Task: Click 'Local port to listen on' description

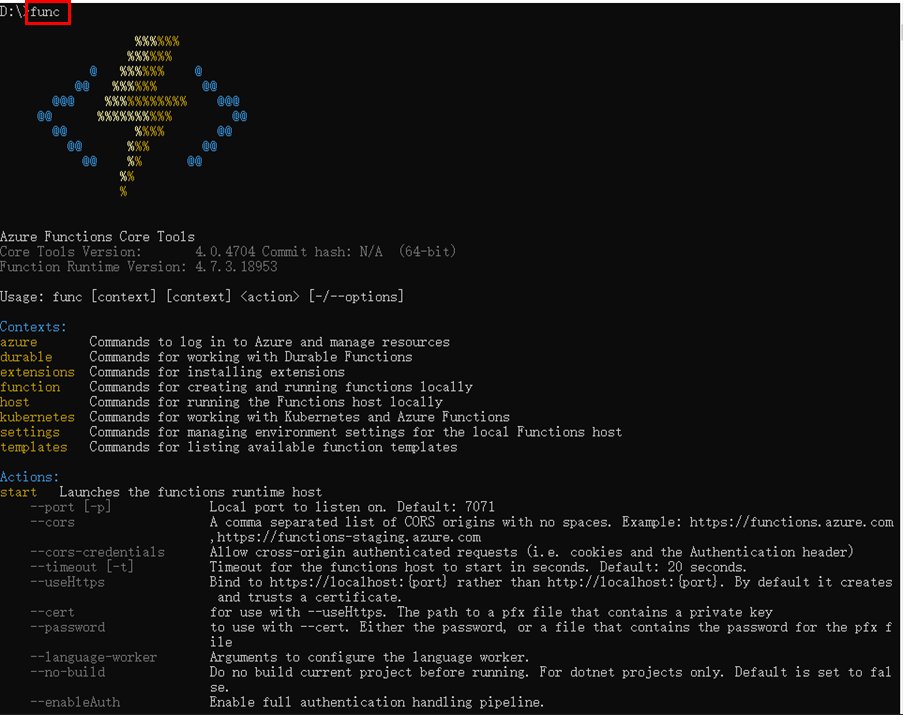Action: (352, 507)
